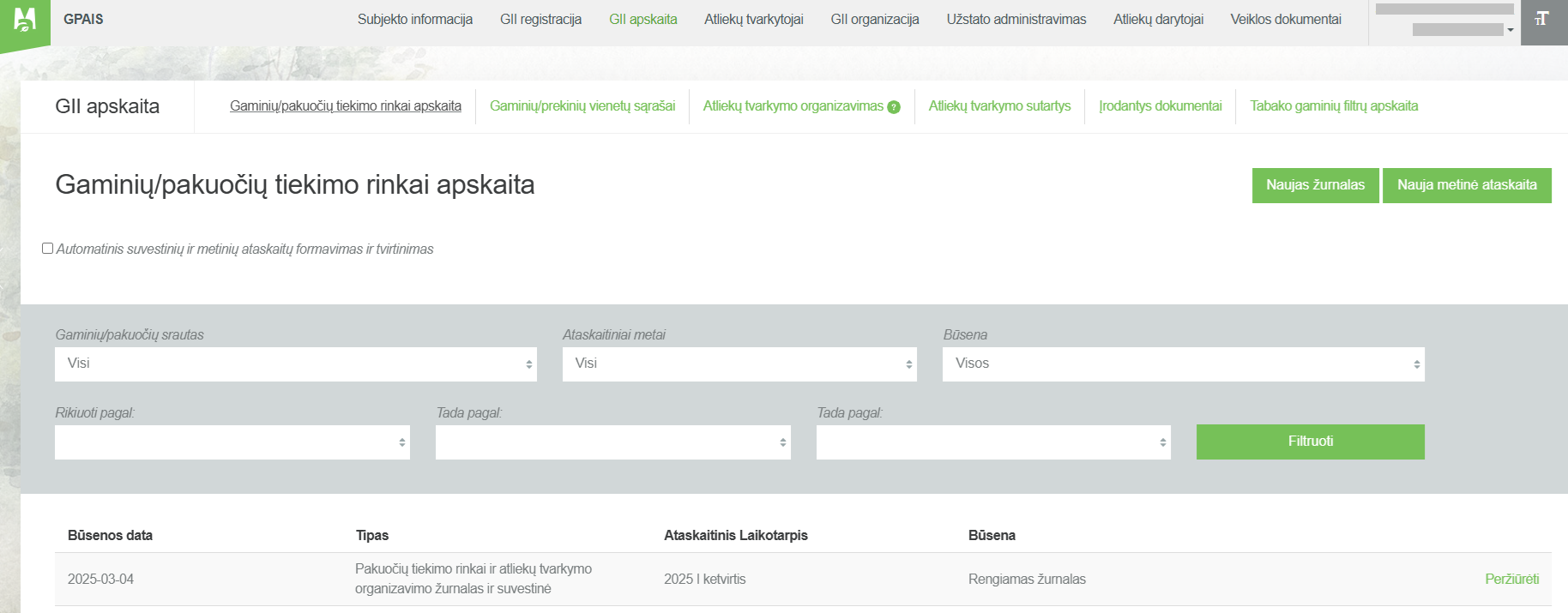Screen dimensions: 1568x613
Task: Expand the Rikiuoti pagal sort dropdown
Action: (232, 442)
